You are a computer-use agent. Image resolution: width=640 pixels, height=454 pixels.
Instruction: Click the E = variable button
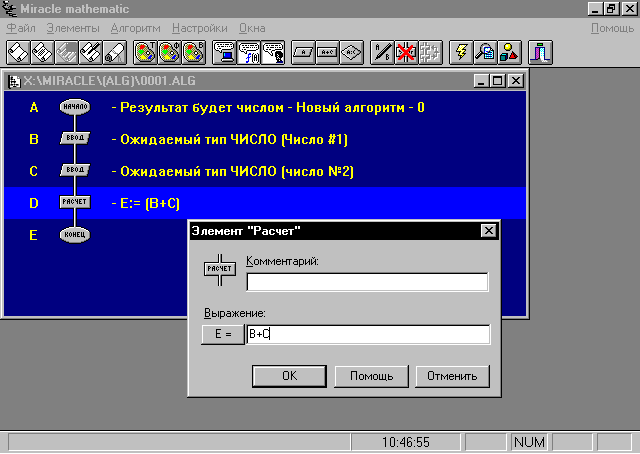221,335
